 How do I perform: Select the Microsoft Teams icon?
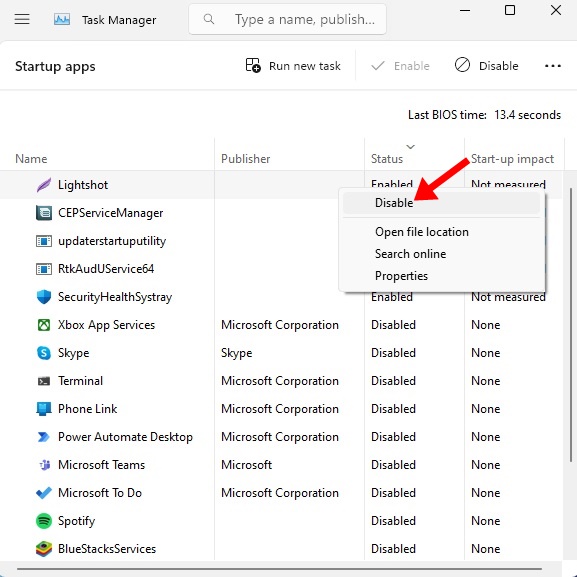point(44,465)
